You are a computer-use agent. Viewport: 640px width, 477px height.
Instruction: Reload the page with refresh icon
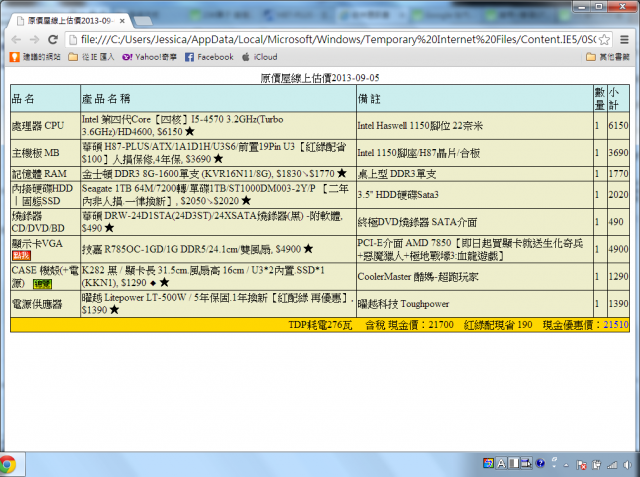[53, 40]
